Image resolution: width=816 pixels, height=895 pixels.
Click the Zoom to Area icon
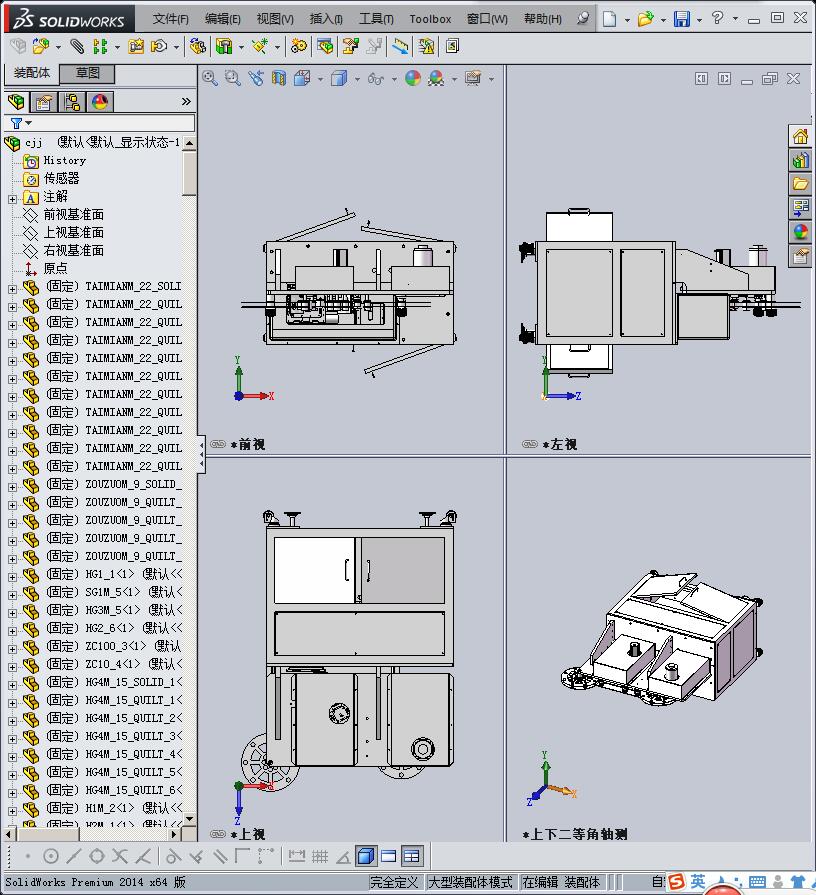(232, 78)
